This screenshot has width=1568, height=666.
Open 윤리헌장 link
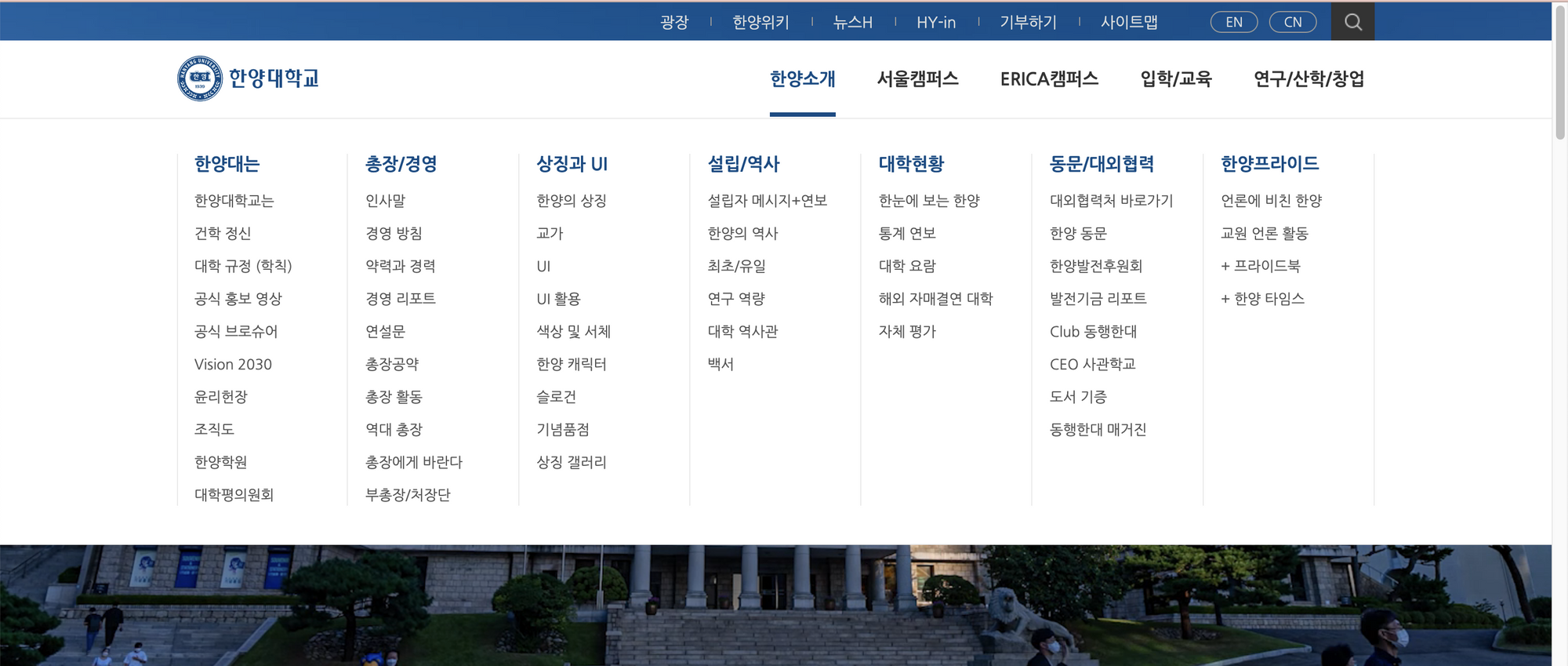221,397
